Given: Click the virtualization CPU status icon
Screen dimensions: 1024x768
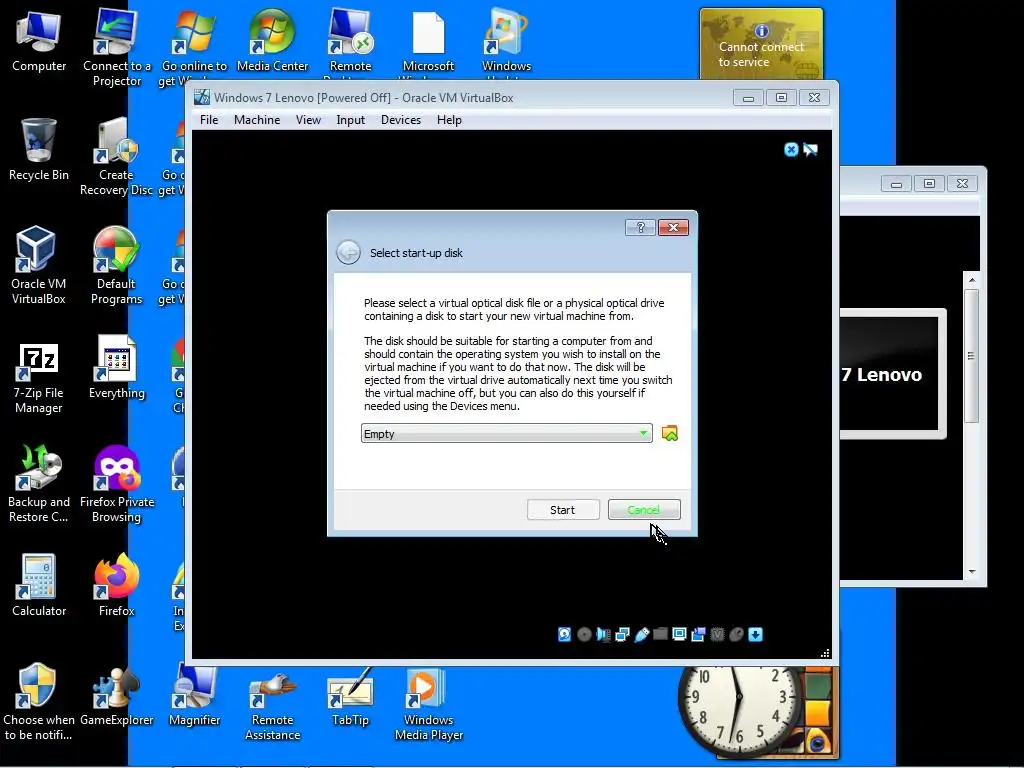Looking at the screenshot, I should (717, 634).
